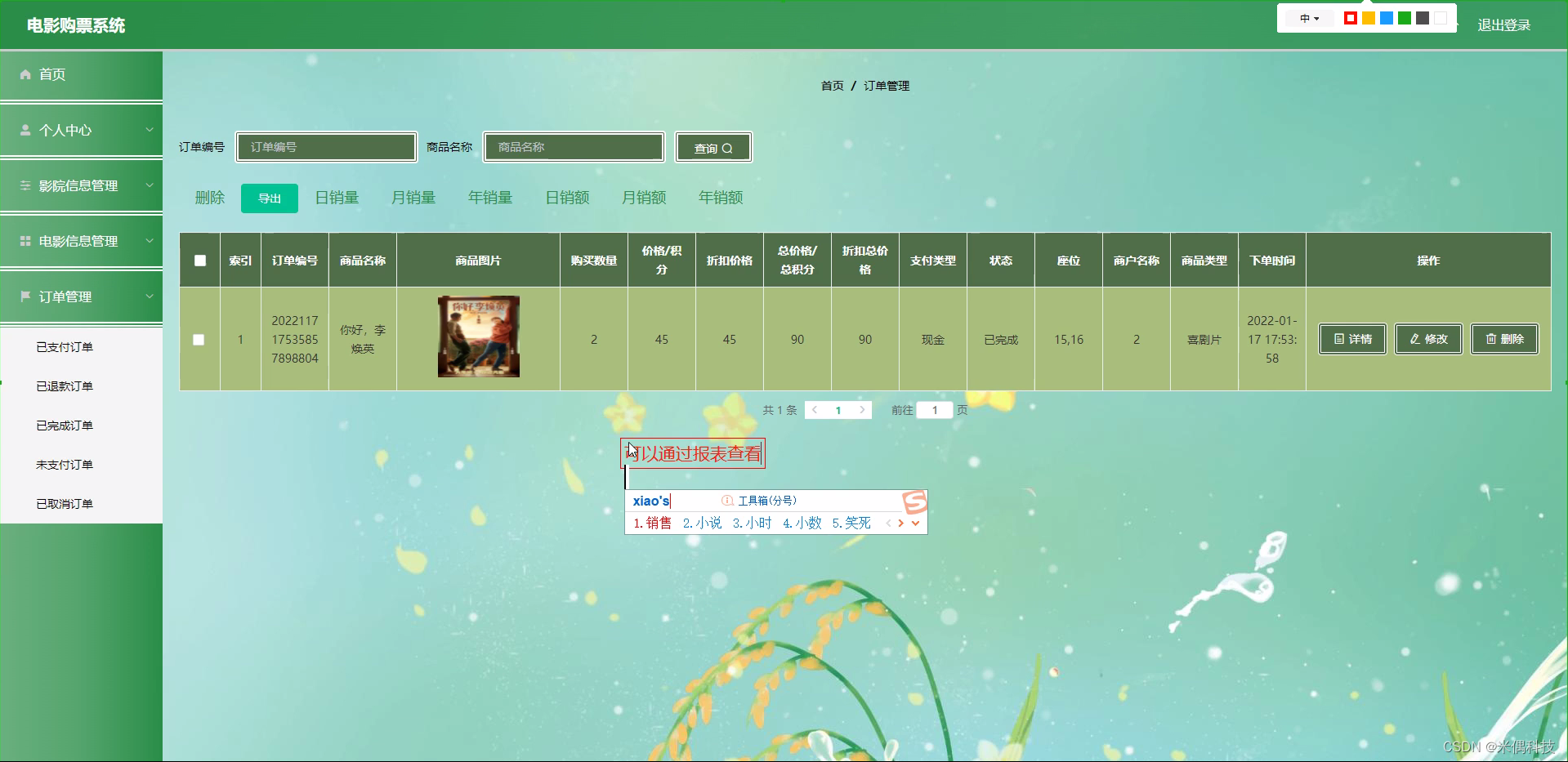Pick the dark gray color swatch
Viewport: 1568px width, 762px height.
coord(1423,18)
